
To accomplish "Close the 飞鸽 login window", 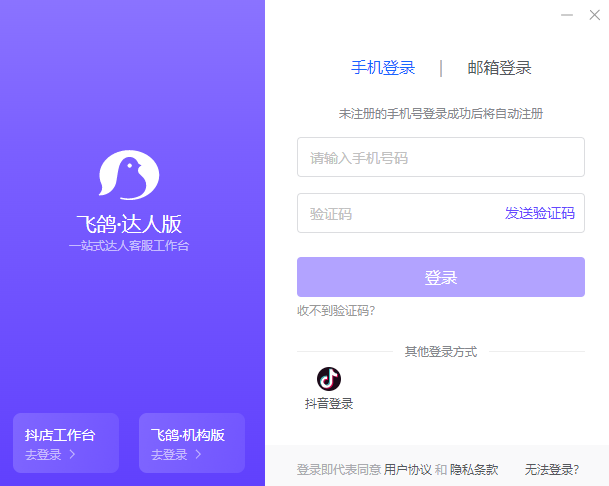I will 594,15.
